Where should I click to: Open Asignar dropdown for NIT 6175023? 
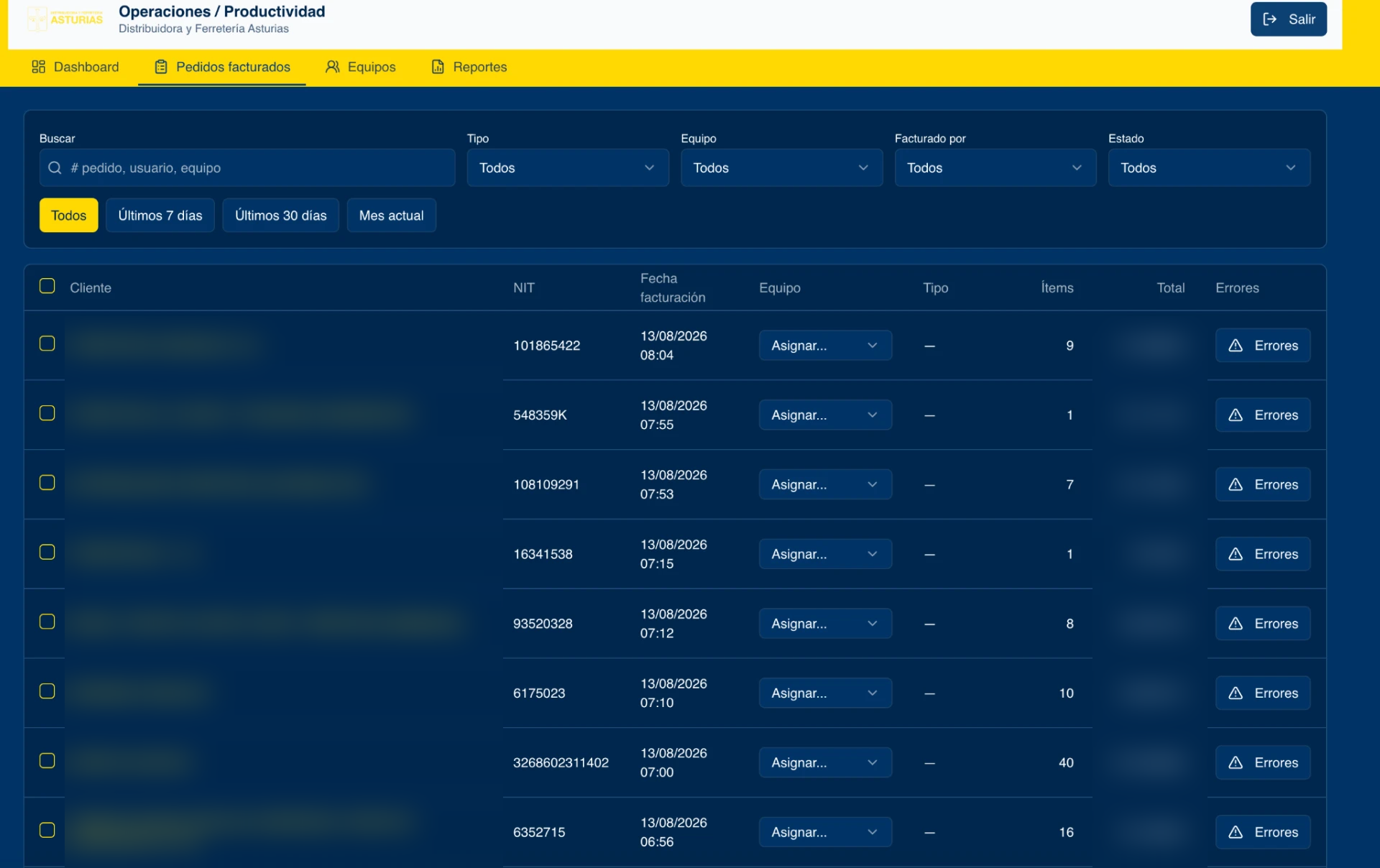click(x=825, y=693)
